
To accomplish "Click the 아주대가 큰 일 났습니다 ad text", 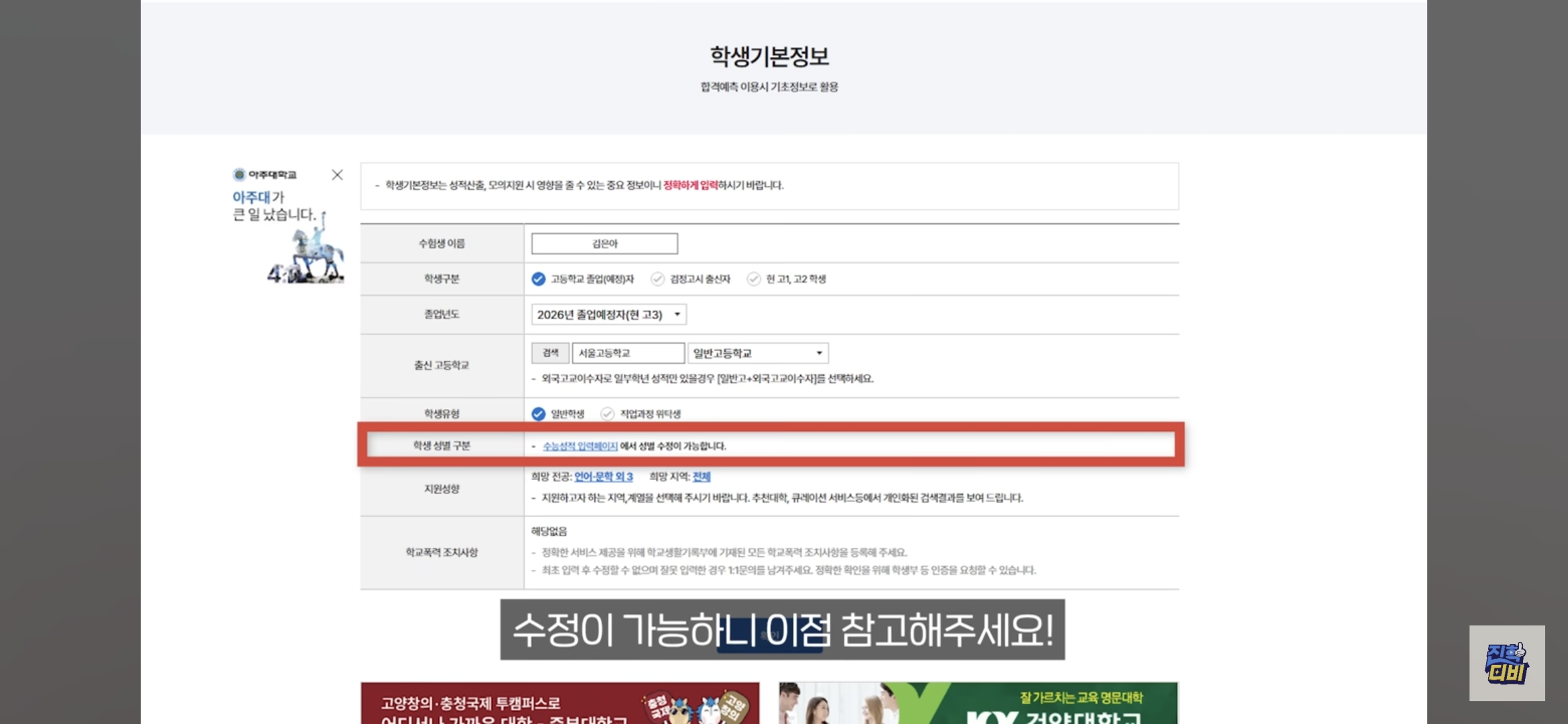I will 273,206.
